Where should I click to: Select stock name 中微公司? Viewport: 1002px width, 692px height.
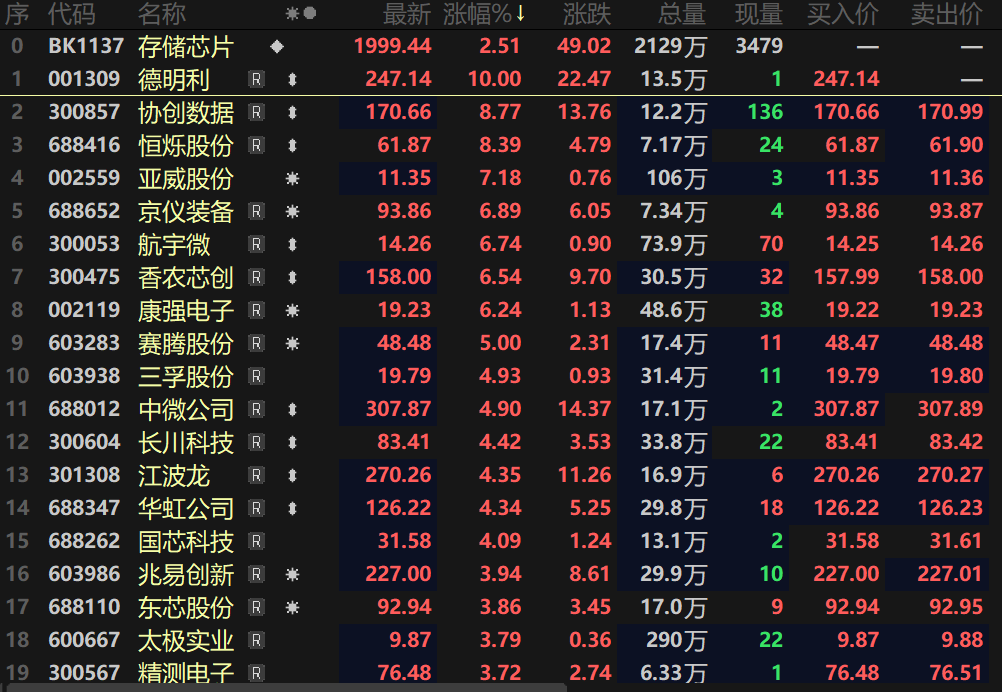[x=186, y=410]
